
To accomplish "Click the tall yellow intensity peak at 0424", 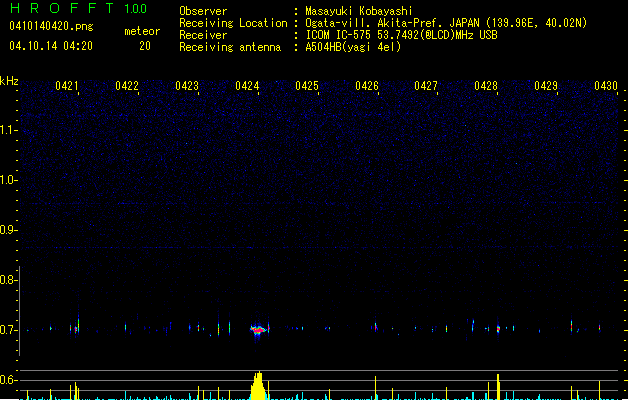I will 258,386.
